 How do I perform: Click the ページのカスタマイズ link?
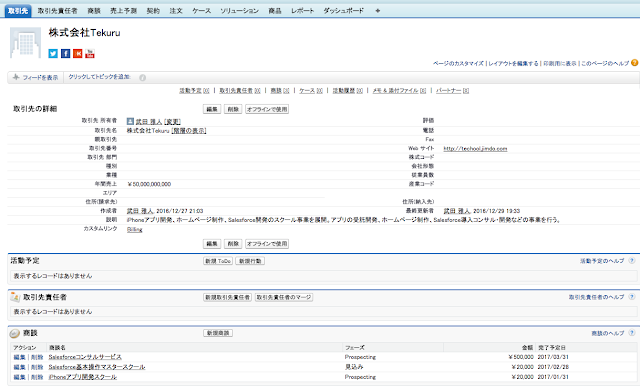(x=458, y=63)
